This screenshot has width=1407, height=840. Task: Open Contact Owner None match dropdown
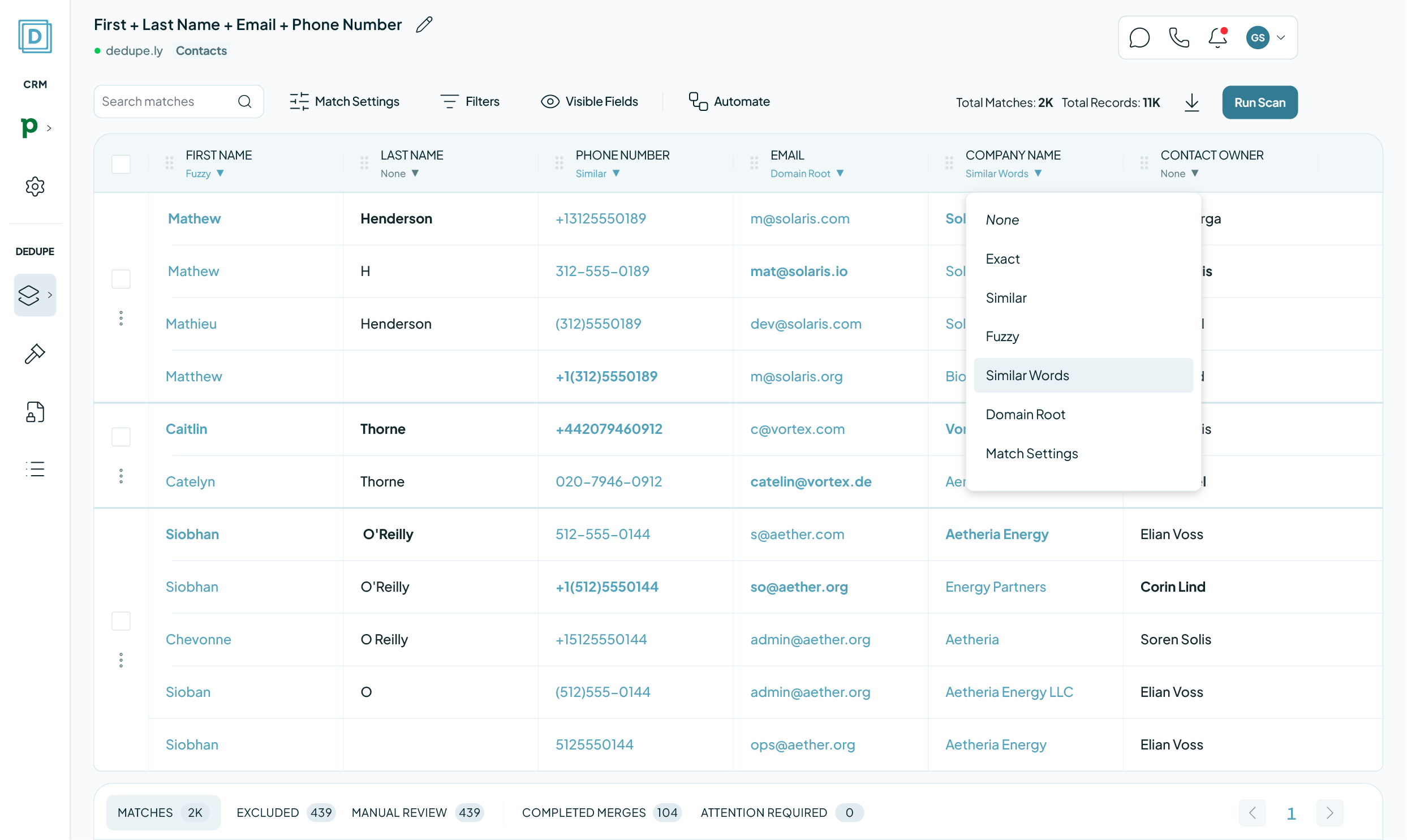click(1180, 174)
